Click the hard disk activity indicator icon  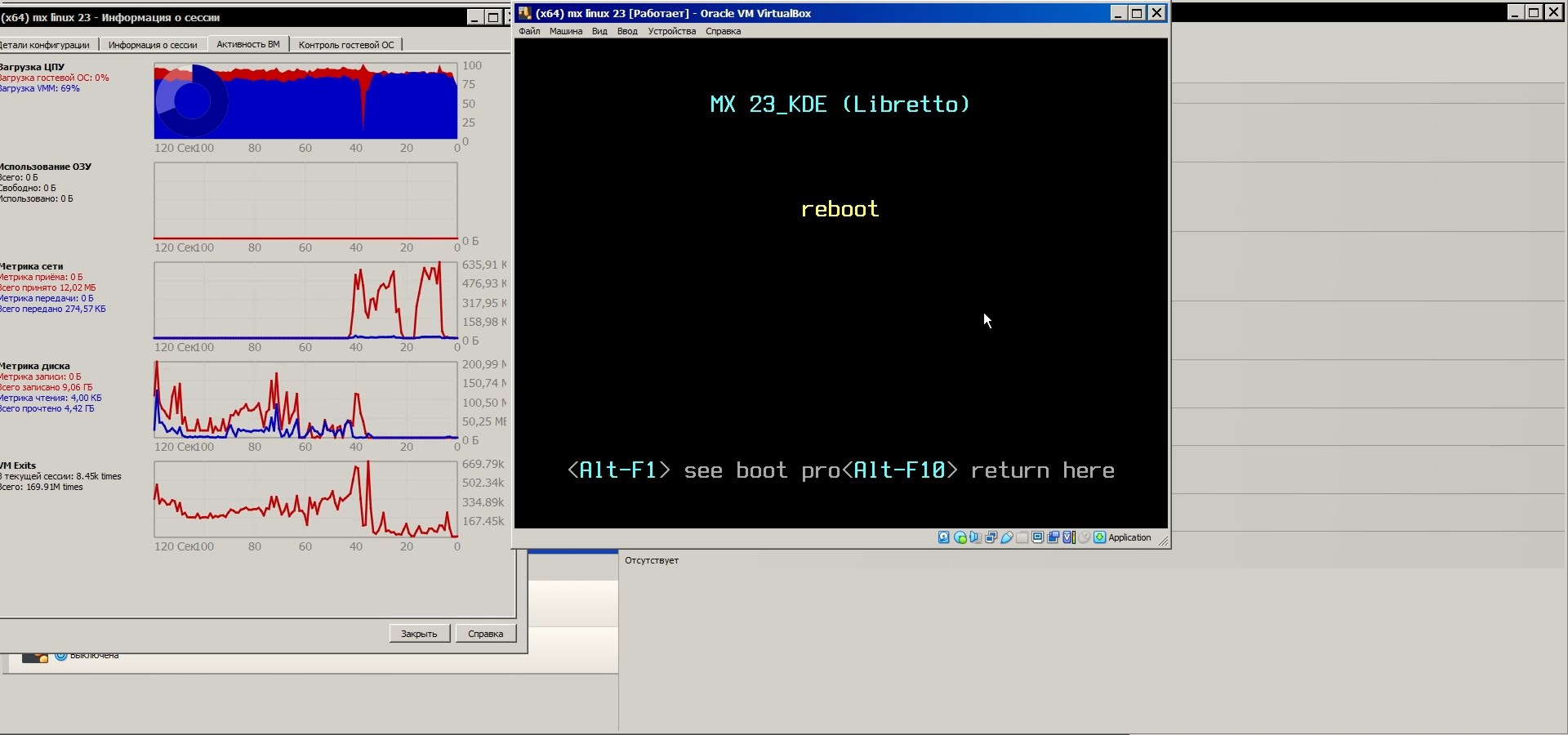(x=944, y=537)
